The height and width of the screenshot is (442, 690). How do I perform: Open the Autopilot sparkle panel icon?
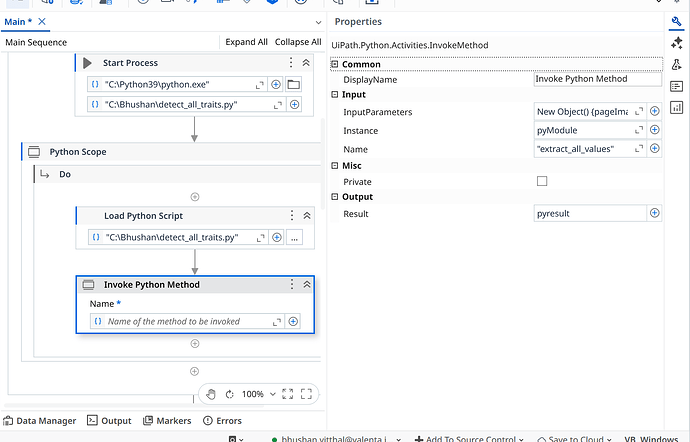click(x=676, y=43)
